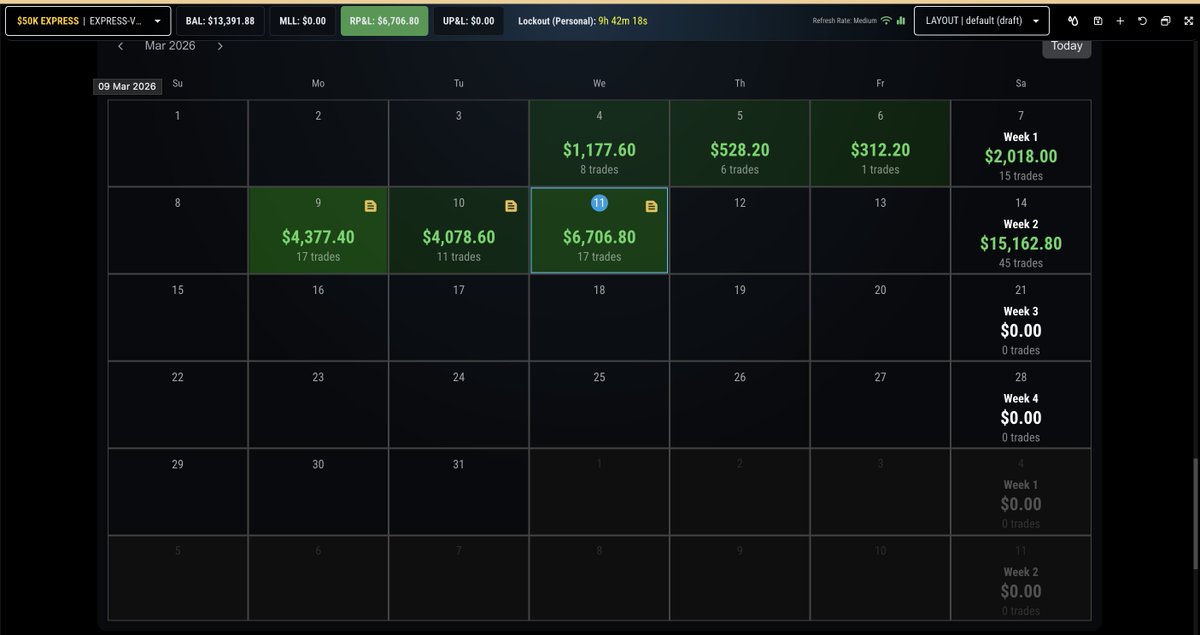Select the March 29 calendar cell
This screenshot has height=635, width=1200.
[x=178, y=491]
